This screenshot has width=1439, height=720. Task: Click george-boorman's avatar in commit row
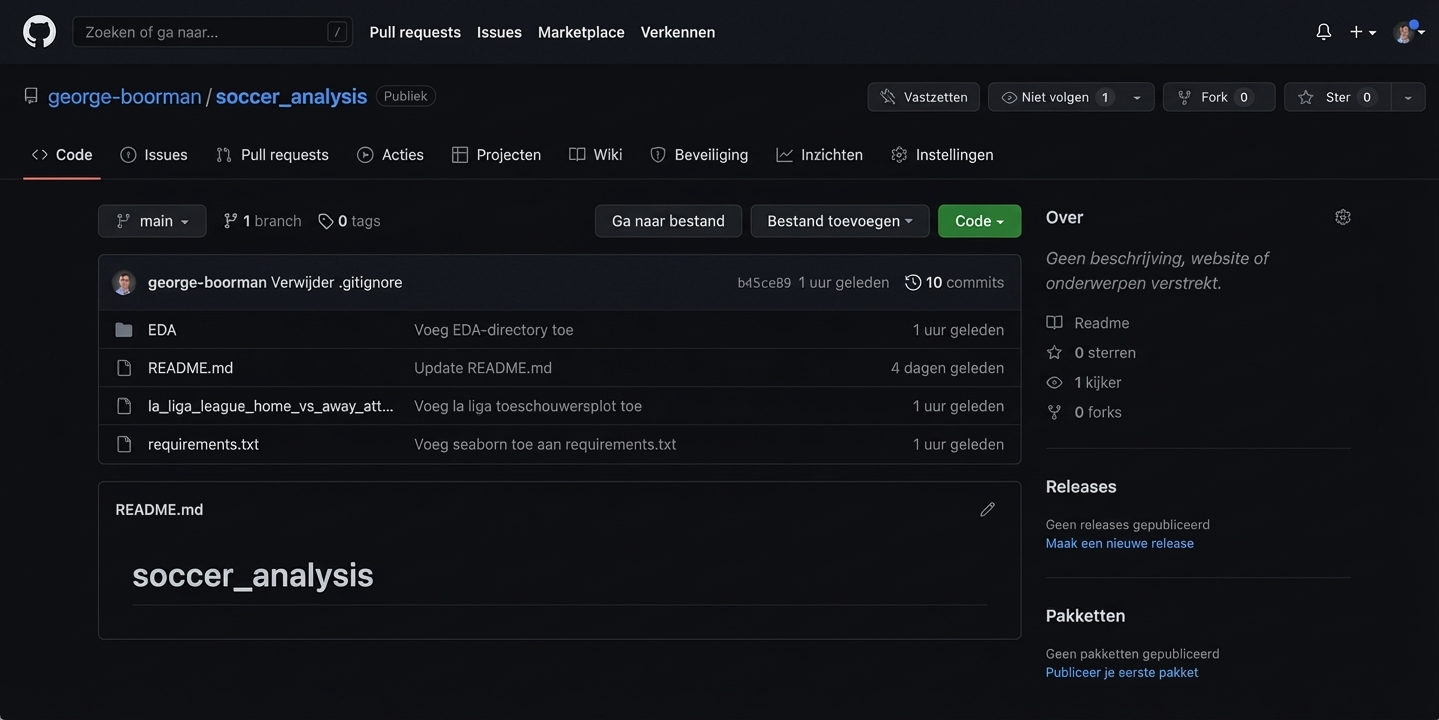tap(124, 283)
